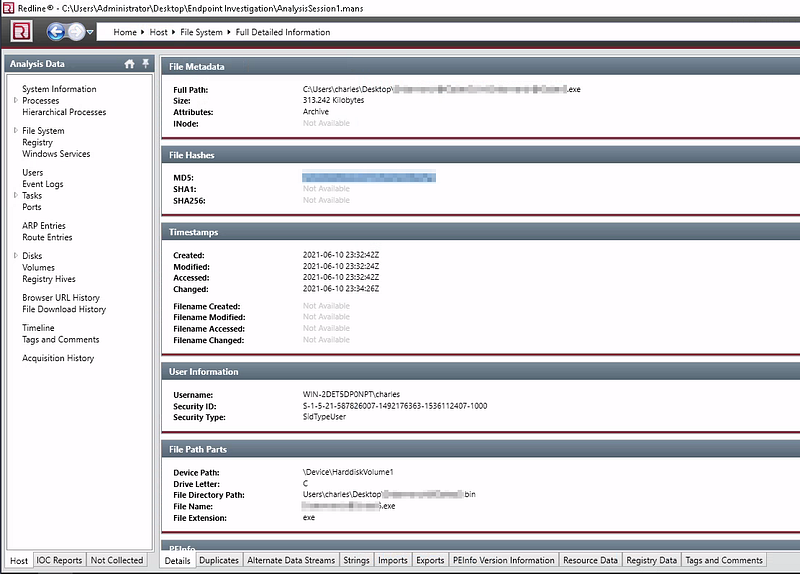Click the SidTypeUser security type value
Viewport: 800px width, 574px height.
click(x=324, y=416)
